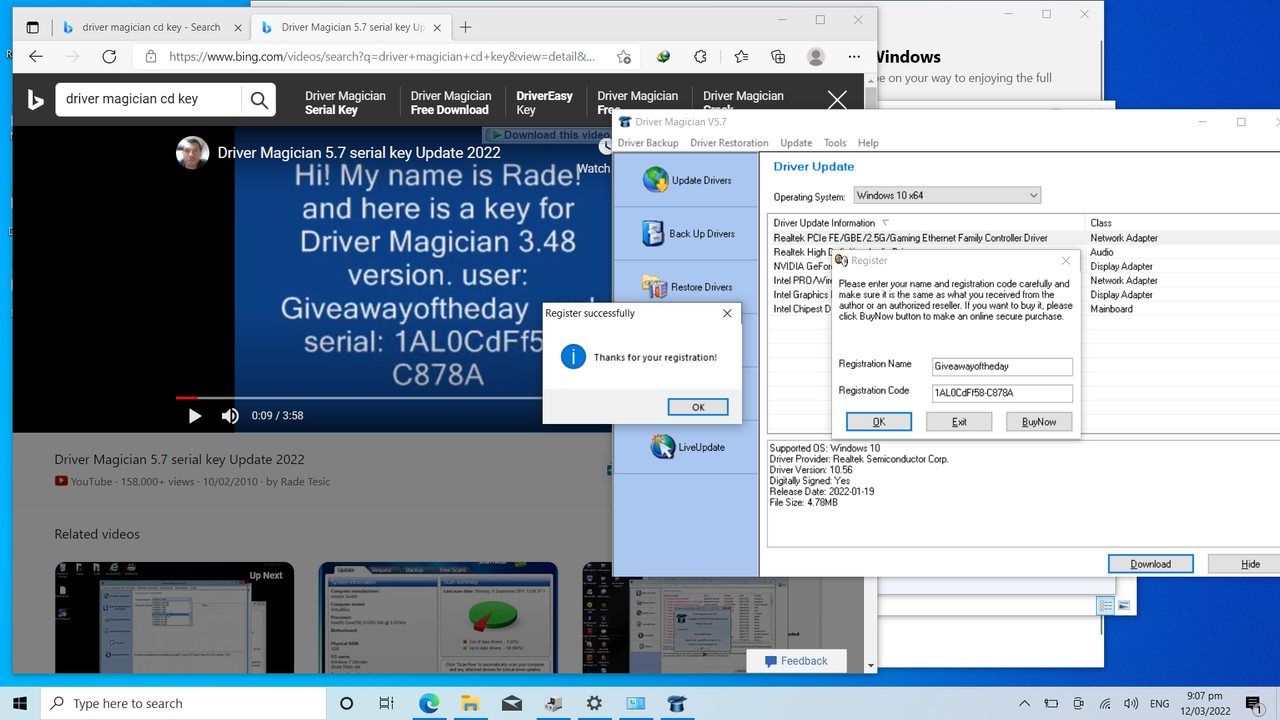Click Exit in the Register dialog
This screenshot has width=1280, height=720.
tap(959, 422)
